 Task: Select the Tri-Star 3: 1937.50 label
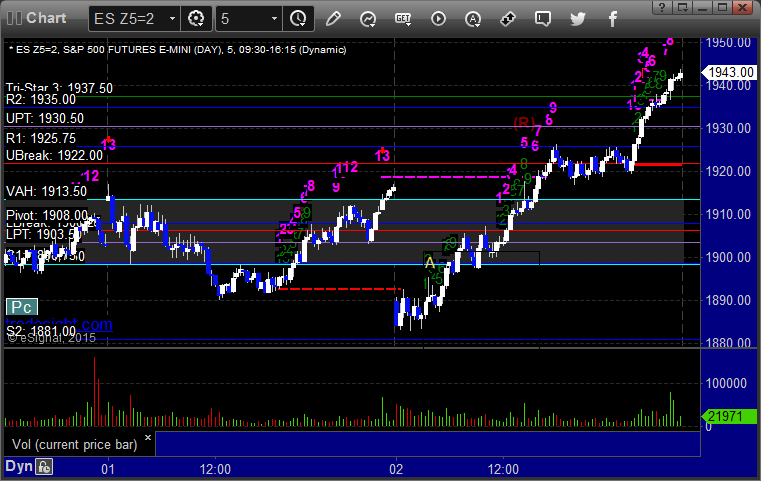pos(59,88)
